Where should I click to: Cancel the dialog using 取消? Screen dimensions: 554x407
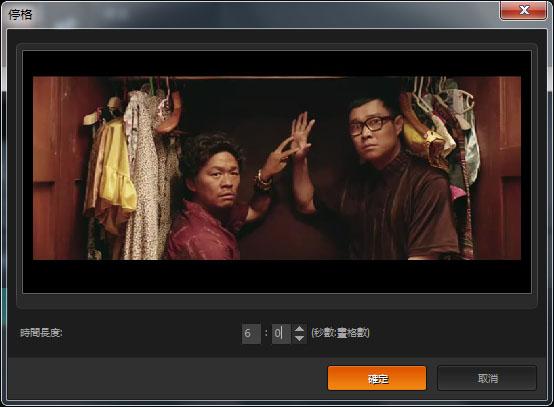487,378
